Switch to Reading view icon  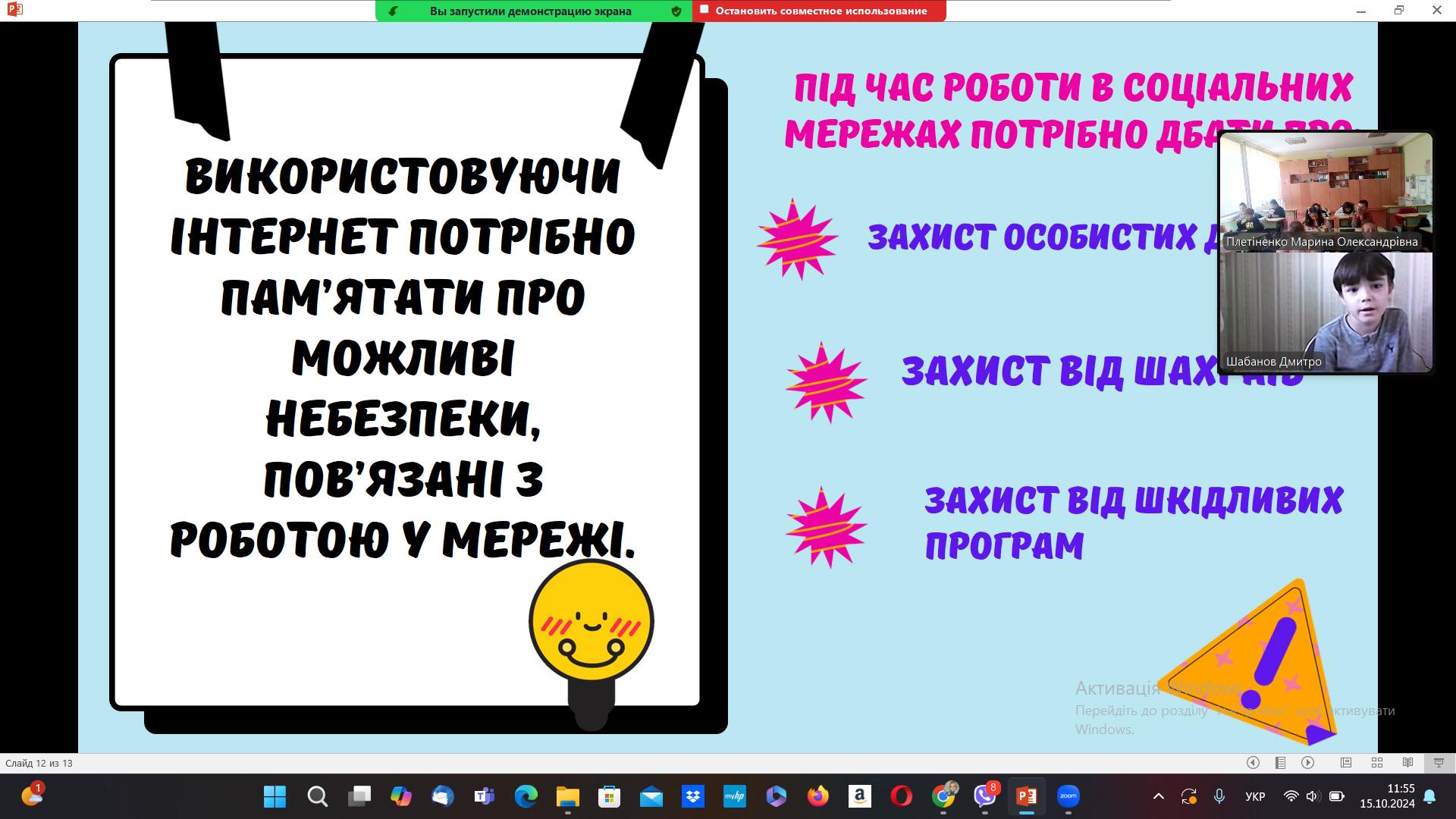pyautogui.click(x=1408, y=763)
